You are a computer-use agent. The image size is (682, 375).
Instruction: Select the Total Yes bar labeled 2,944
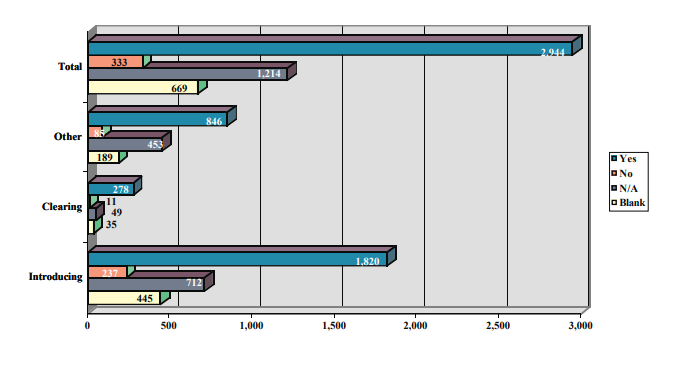point(330,49)
